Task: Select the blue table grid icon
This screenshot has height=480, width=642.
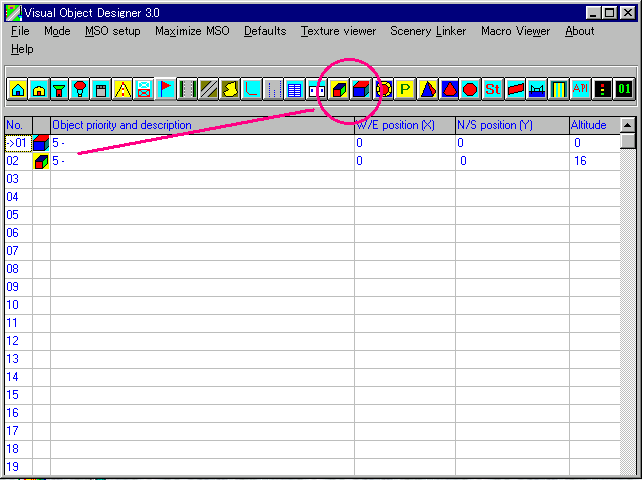Action: coord(294,89)
